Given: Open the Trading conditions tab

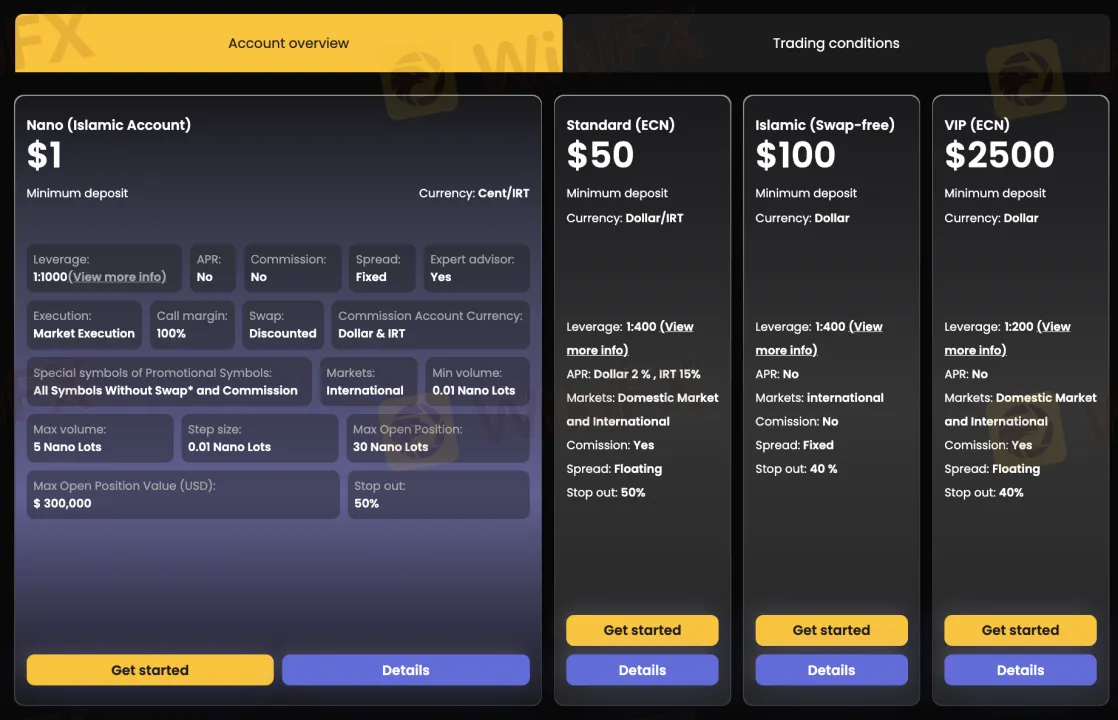Looking at the screenshot, I should (x=835, y=43).
